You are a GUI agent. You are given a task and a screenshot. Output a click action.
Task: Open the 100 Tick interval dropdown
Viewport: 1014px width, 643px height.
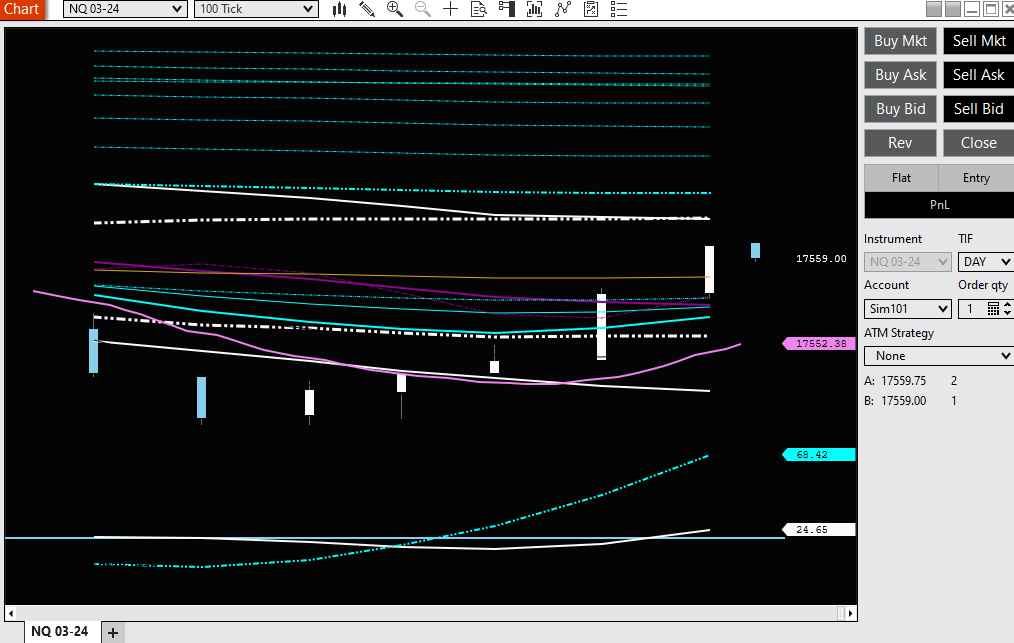[256, 9]
